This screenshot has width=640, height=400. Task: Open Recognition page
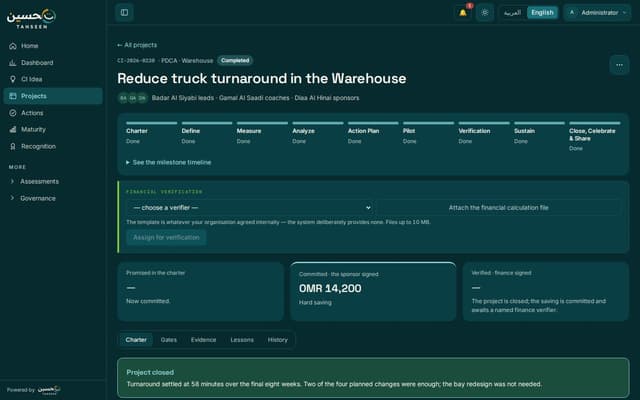[53, 146]
